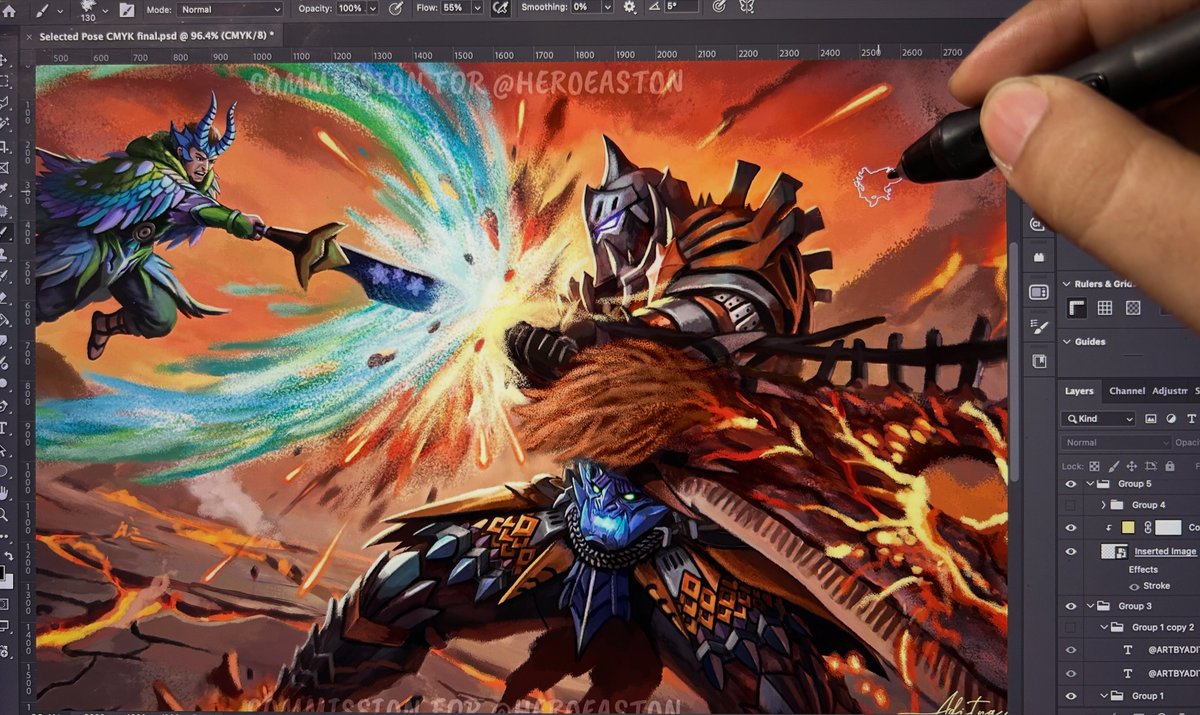
Task: Select the yellow fill color thumbnail
Action: pos(1128,528)
